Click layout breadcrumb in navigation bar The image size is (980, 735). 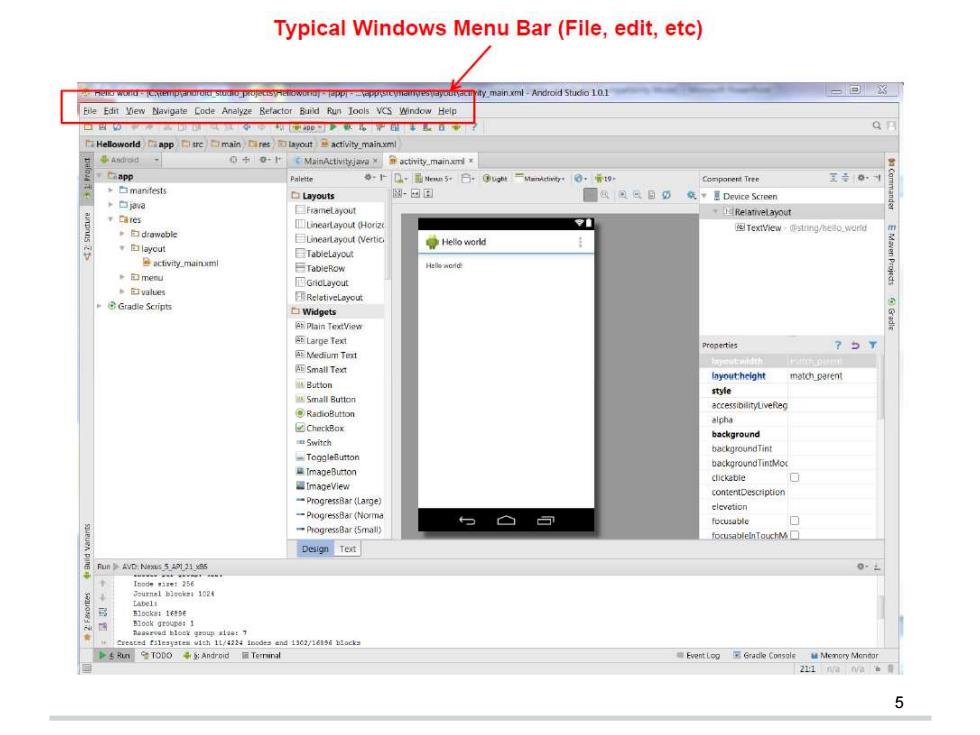(295, 144)
